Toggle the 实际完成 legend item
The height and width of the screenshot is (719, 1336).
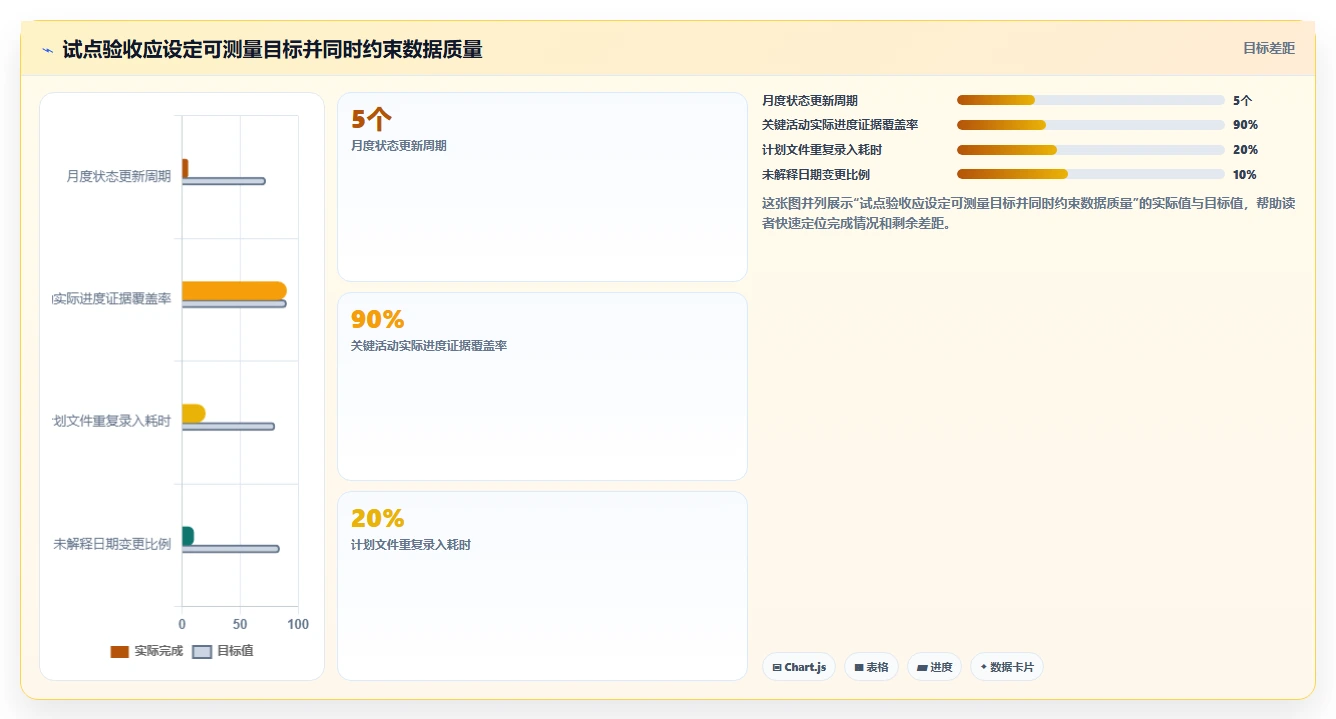pos(146,651)
